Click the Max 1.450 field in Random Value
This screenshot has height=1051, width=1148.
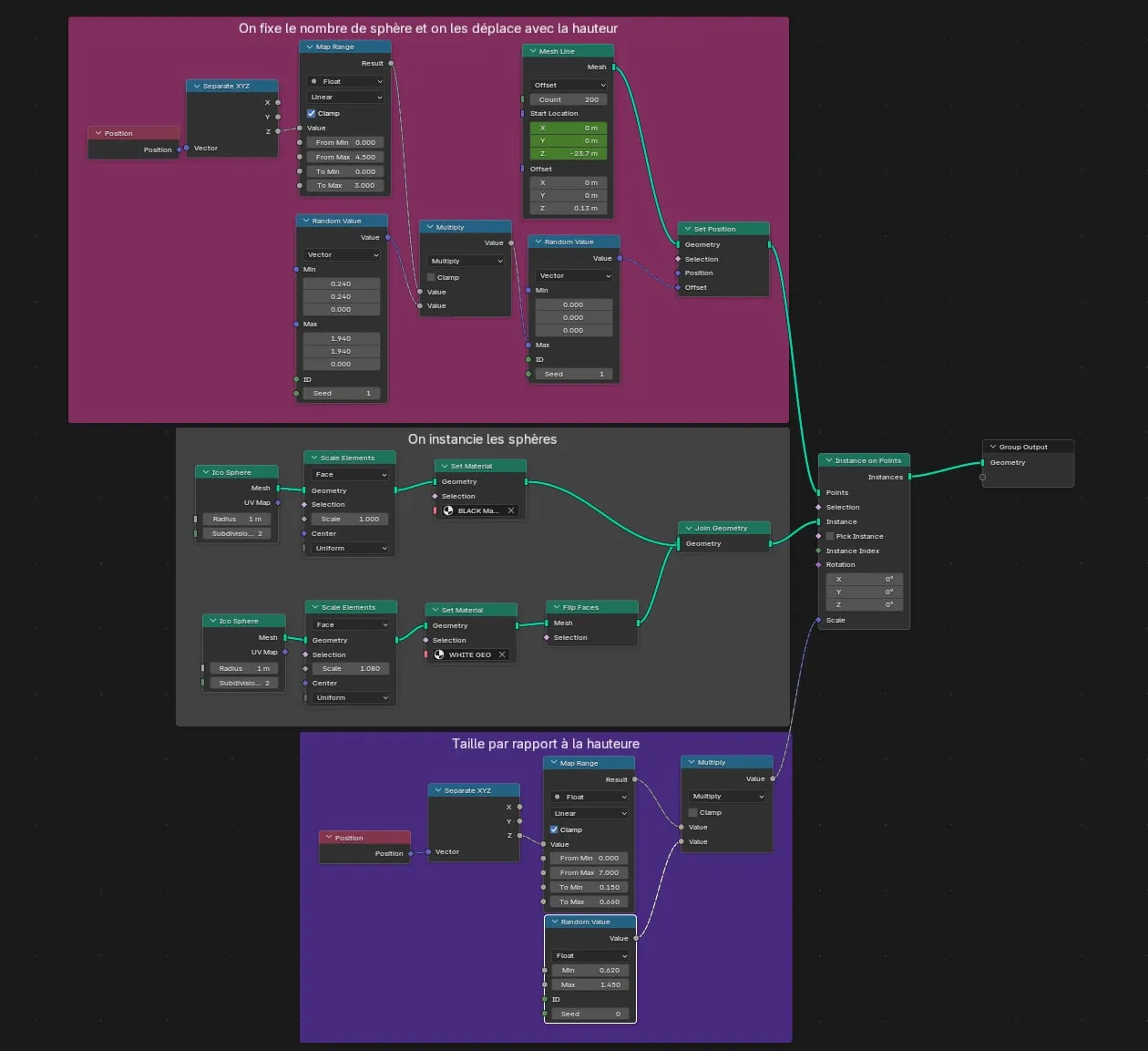click(590, 984)
